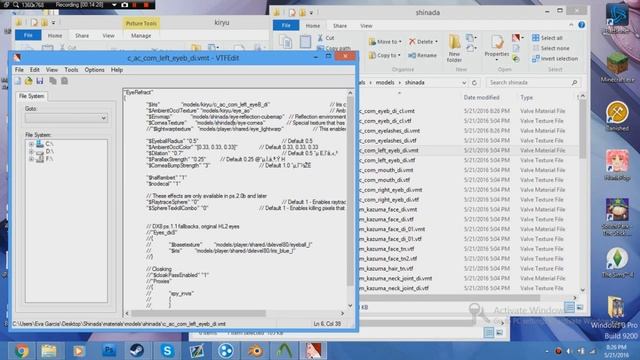Screen dimensions: 640x360
Task: Click the Paste icon in VTFEdit toolbar
Action: pyautogui.click(x=64, y=81)
